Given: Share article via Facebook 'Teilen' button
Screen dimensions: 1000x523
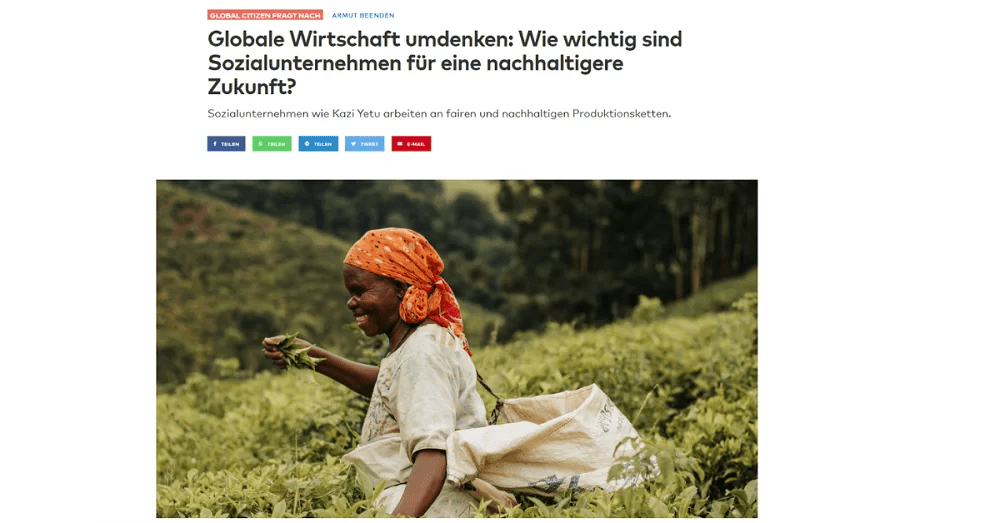Looking at the screenshot, I should click(x=226, y=144).
